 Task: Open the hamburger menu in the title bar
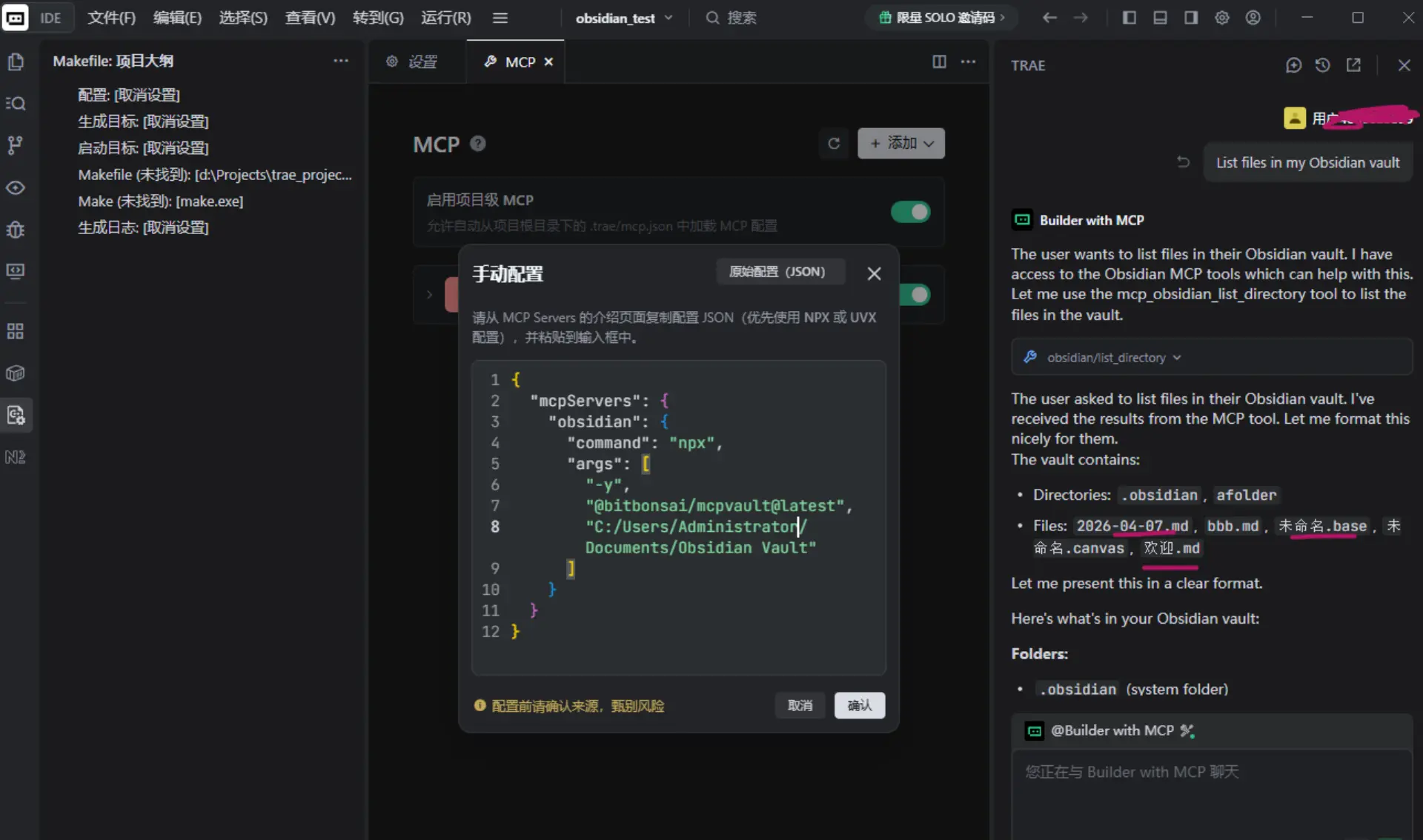click(x=500, y=18)
